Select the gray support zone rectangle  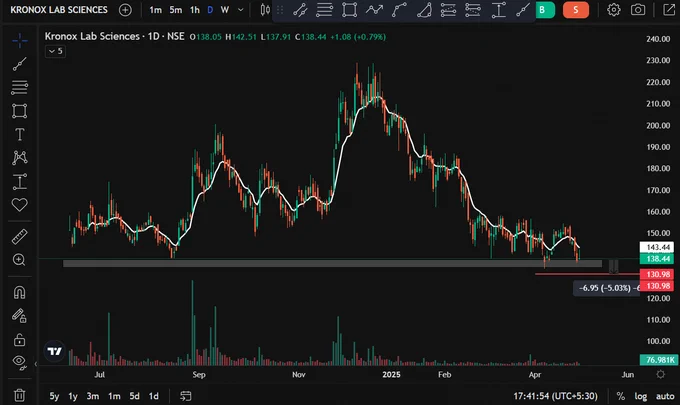tap(332, 263)
